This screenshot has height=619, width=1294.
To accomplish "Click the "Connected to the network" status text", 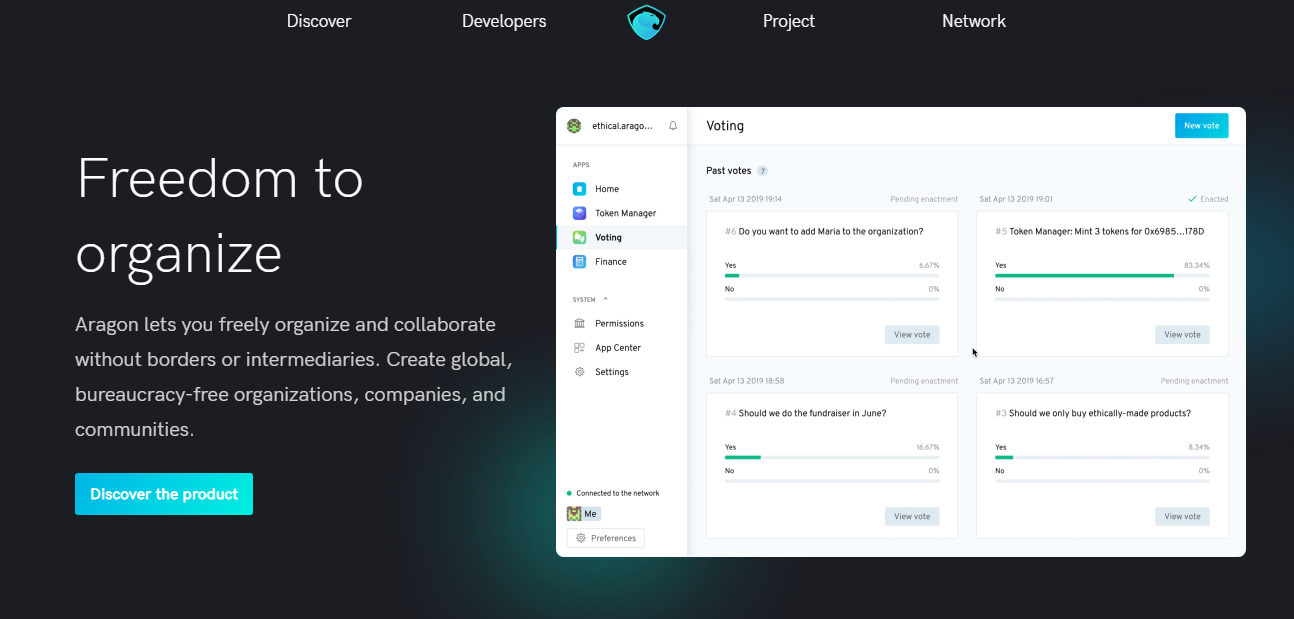I will click(x=617, y=493).
